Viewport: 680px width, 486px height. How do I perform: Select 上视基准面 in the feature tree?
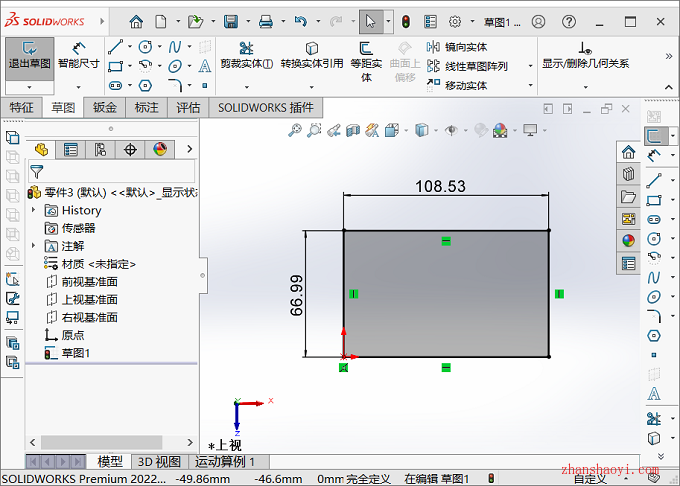(x=82, y=300)
